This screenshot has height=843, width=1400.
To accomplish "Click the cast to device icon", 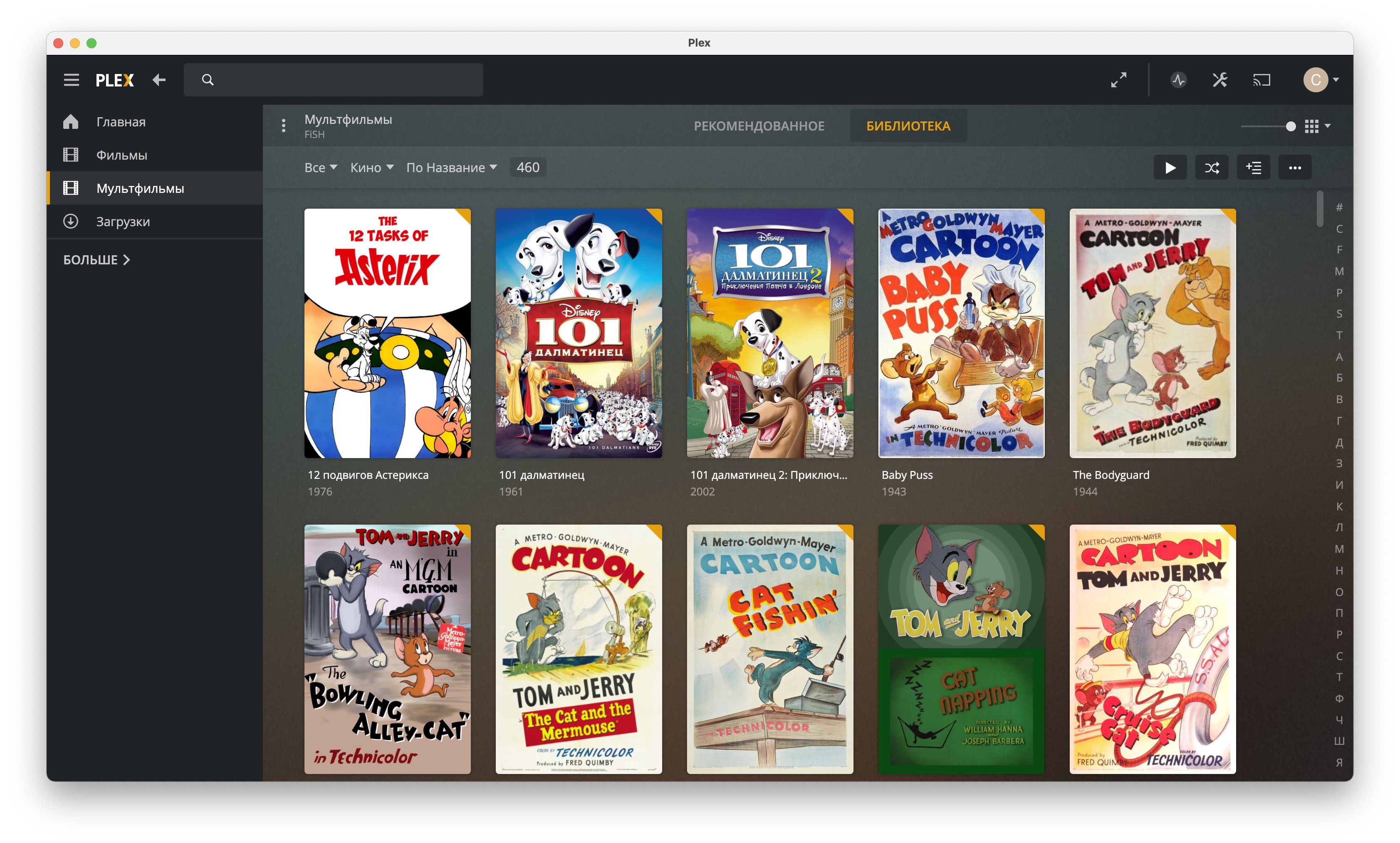I will (x=1261, y=80).
